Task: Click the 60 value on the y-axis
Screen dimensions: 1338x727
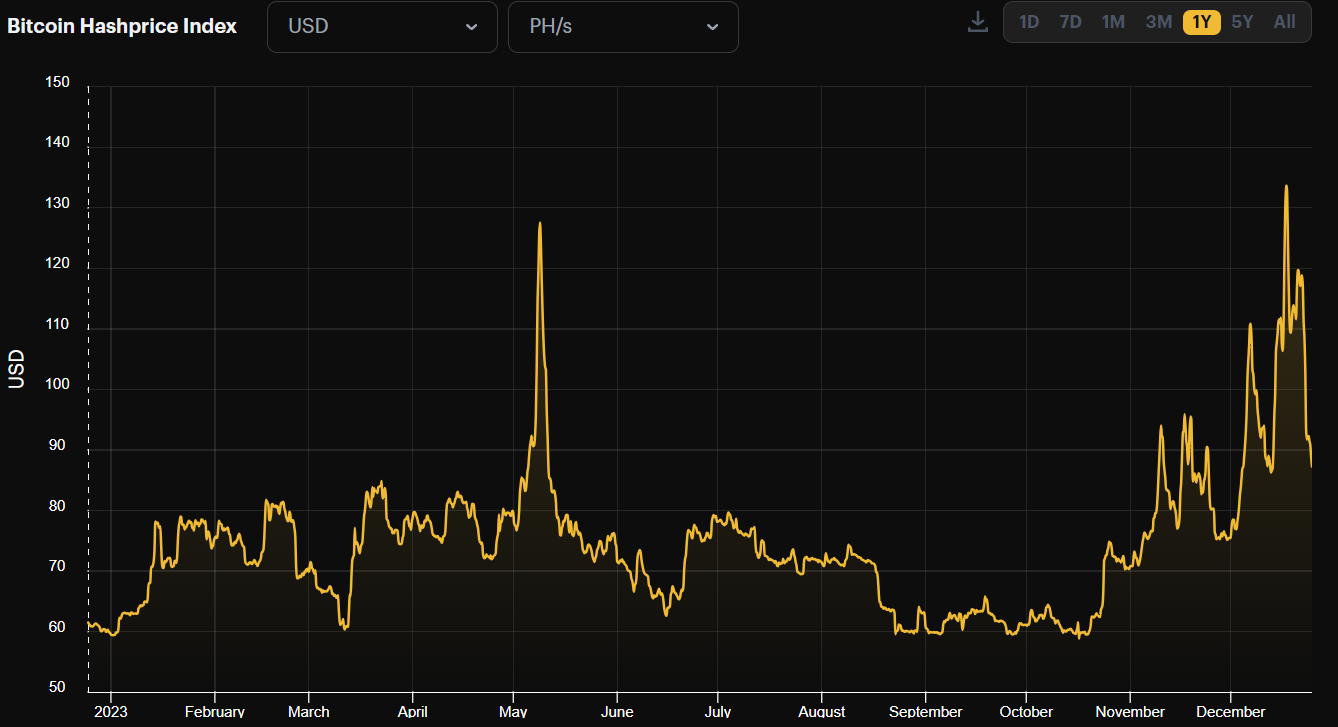Action: pos(58,627)
